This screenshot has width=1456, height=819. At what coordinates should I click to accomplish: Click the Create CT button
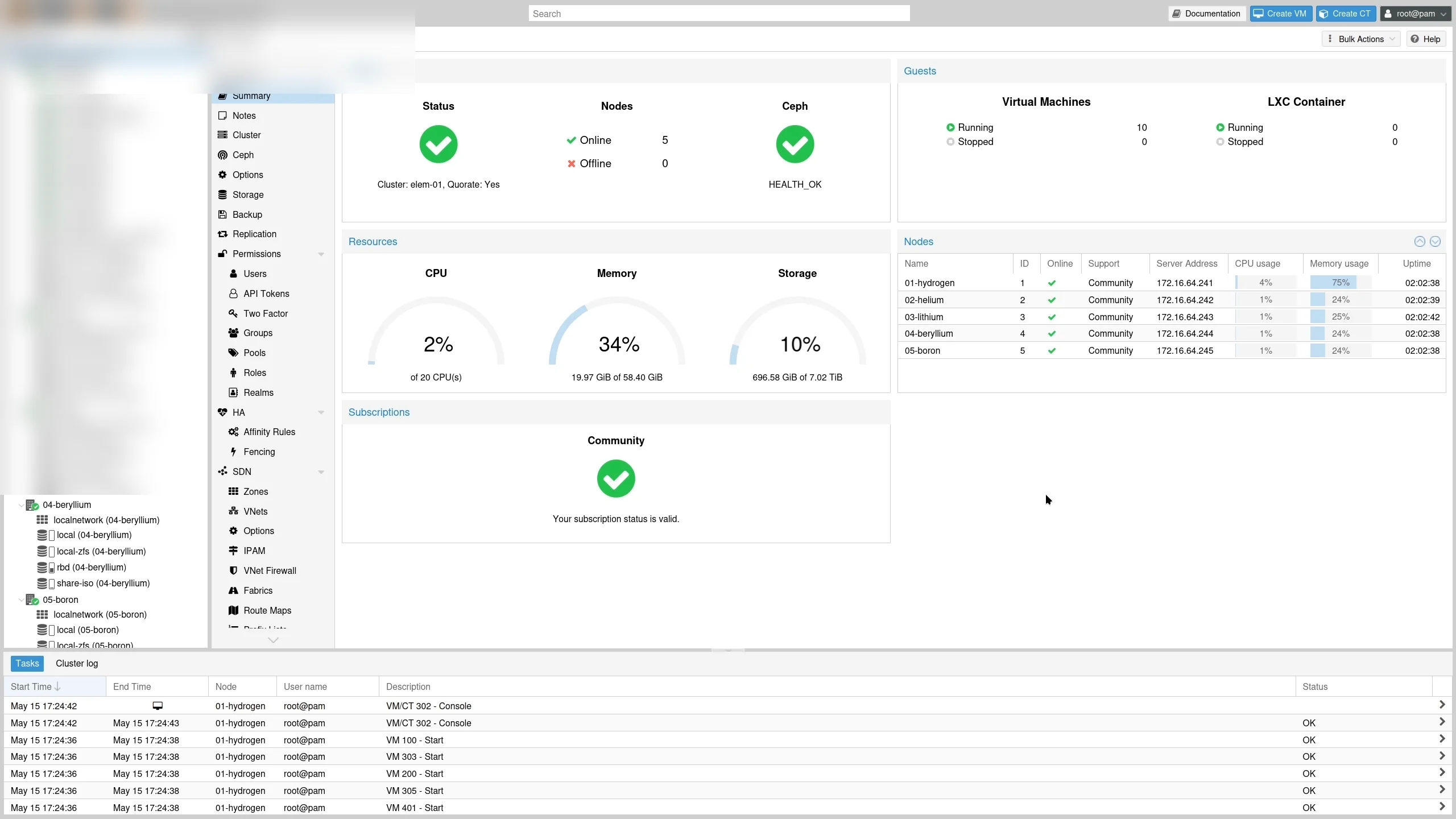(x=1346, y=14)
